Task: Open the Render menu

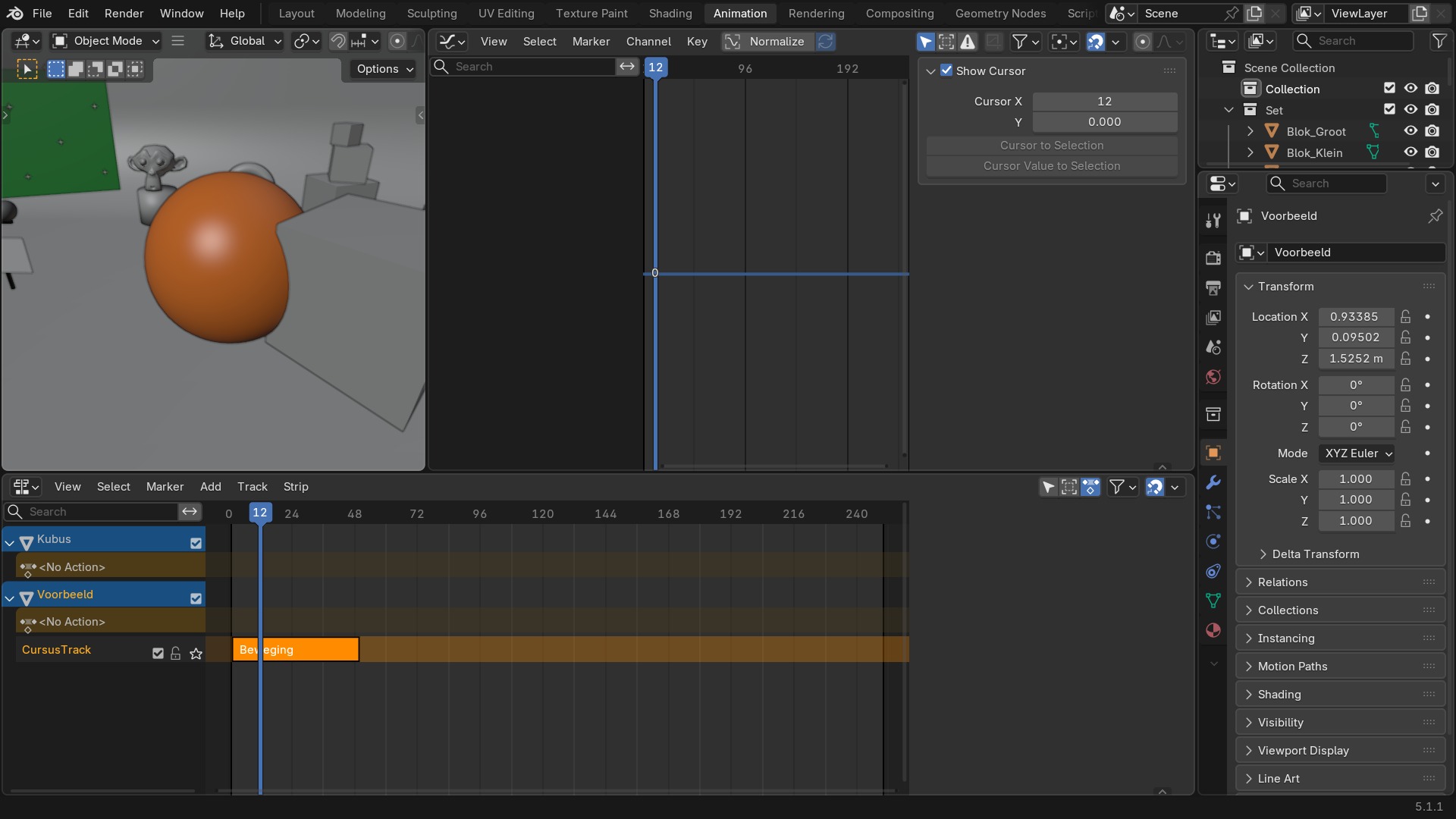Action: (x=124, y=14)
